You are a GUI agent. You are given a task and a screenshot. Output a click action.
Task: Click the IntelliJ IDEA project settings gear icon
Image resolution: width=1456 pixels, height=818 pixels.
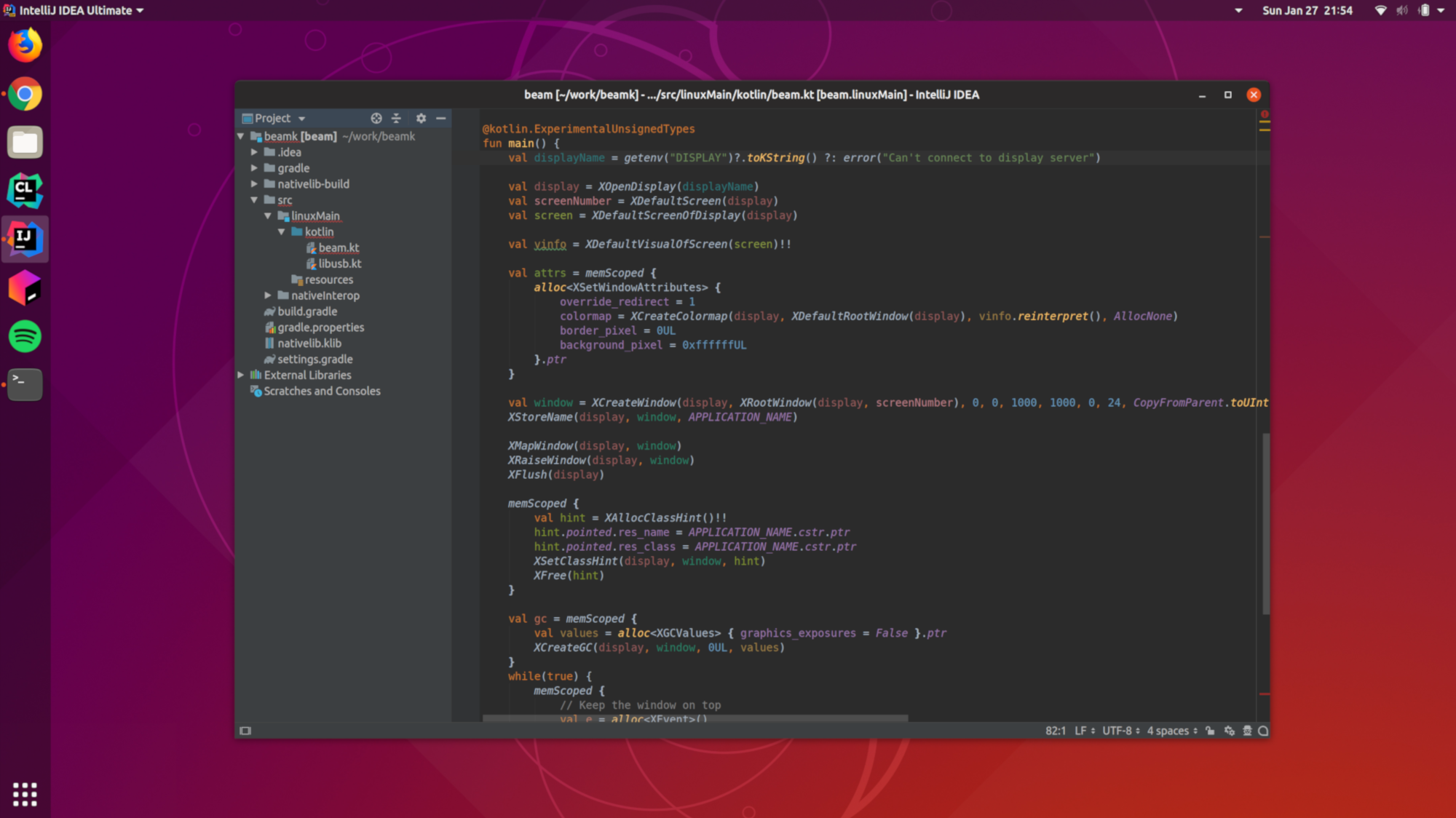420,118
